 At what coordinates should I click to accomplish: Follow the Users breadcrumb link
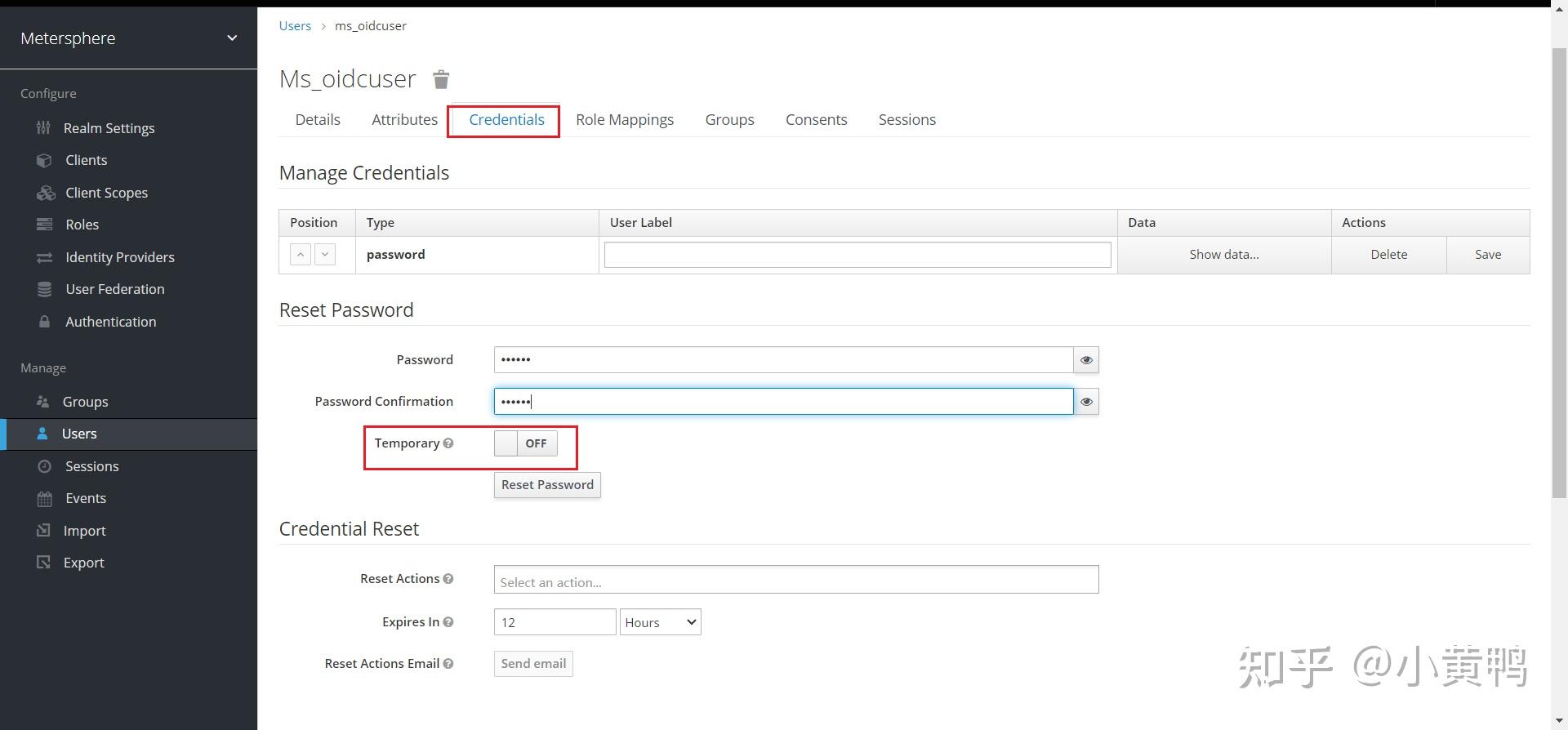[295, 26]
